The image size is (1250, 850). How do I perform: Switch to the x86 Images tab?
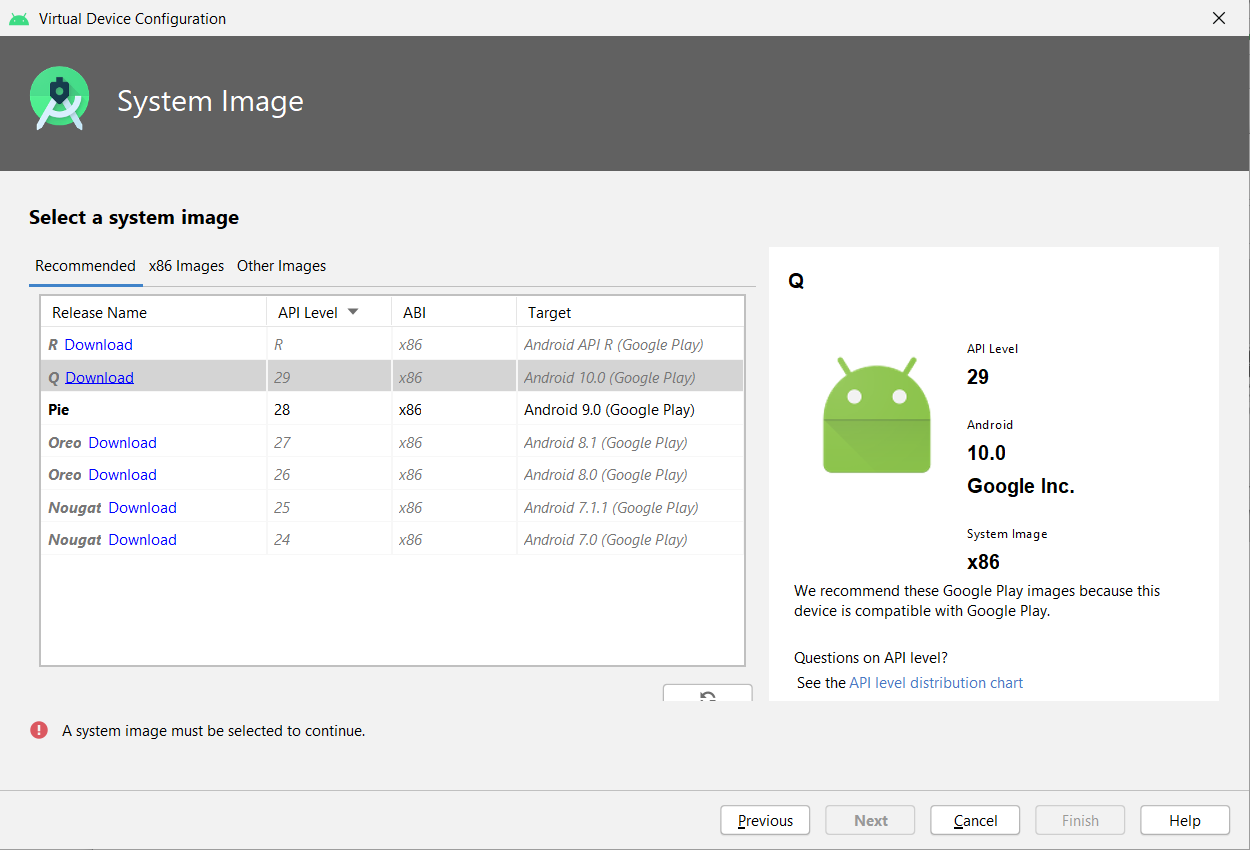pos(186,266)
